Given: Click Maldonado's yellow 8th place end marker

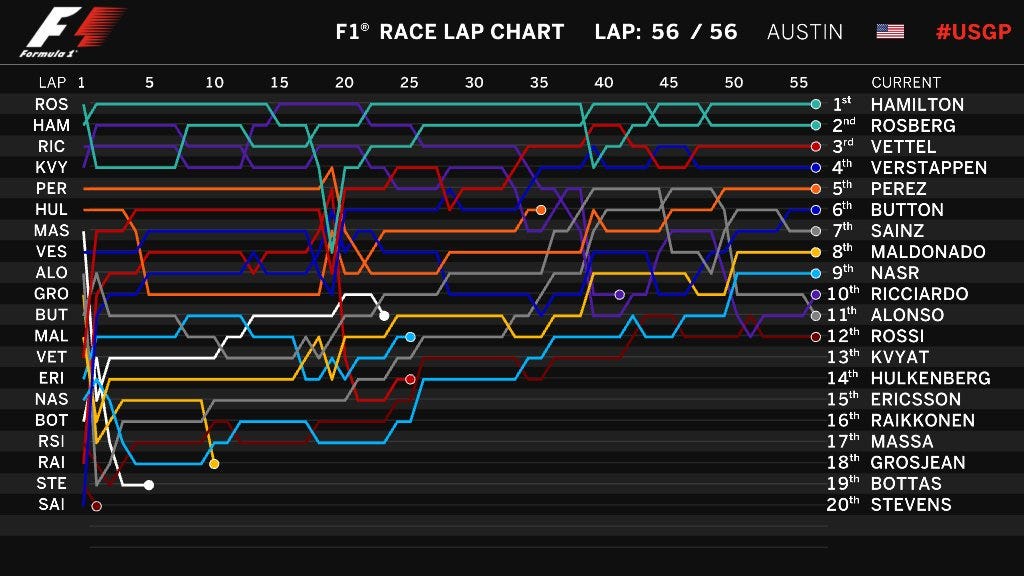Looking at the screenshot, I should tap(816, 251).
